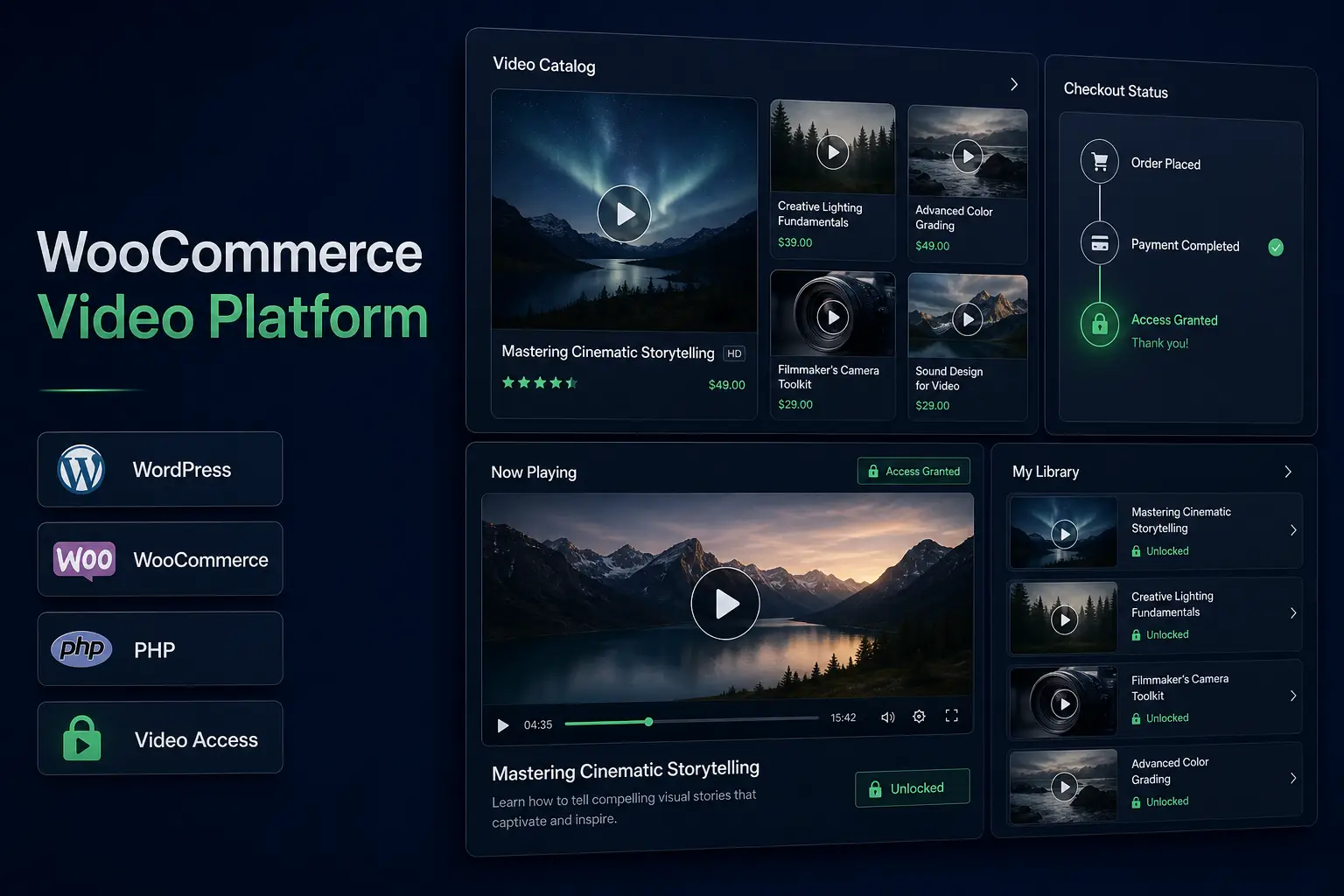Click the star rating under Mastering Cinematic Storytelling
This screenshot has height=896, width=1344.
539,382
